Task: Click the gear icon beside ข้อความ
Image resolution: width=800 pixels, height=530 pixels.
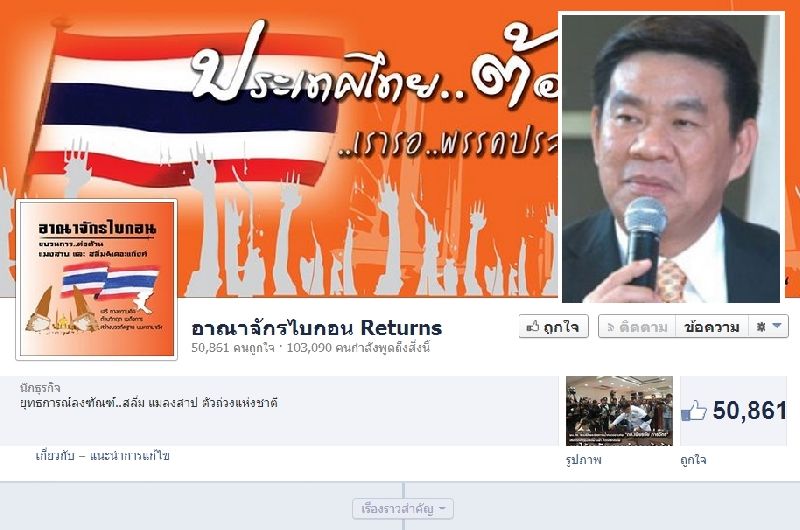Action: (x=760, y=327)
